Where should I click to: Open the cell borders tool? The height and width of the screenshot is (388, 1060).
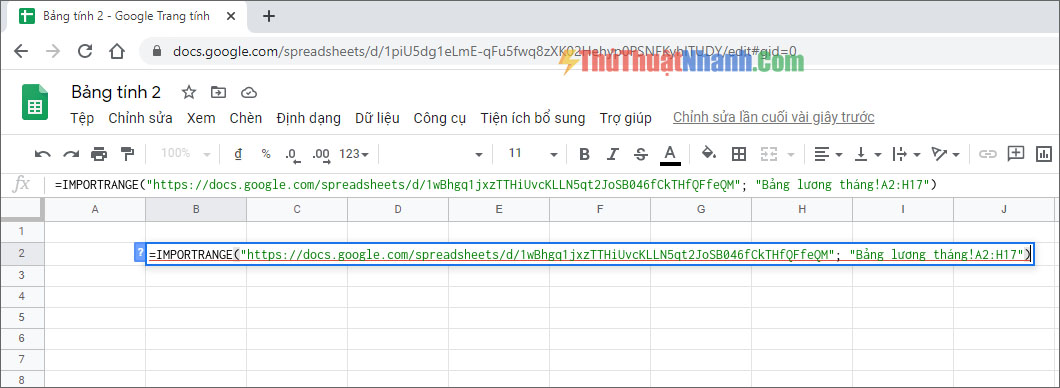pos(739,154)
